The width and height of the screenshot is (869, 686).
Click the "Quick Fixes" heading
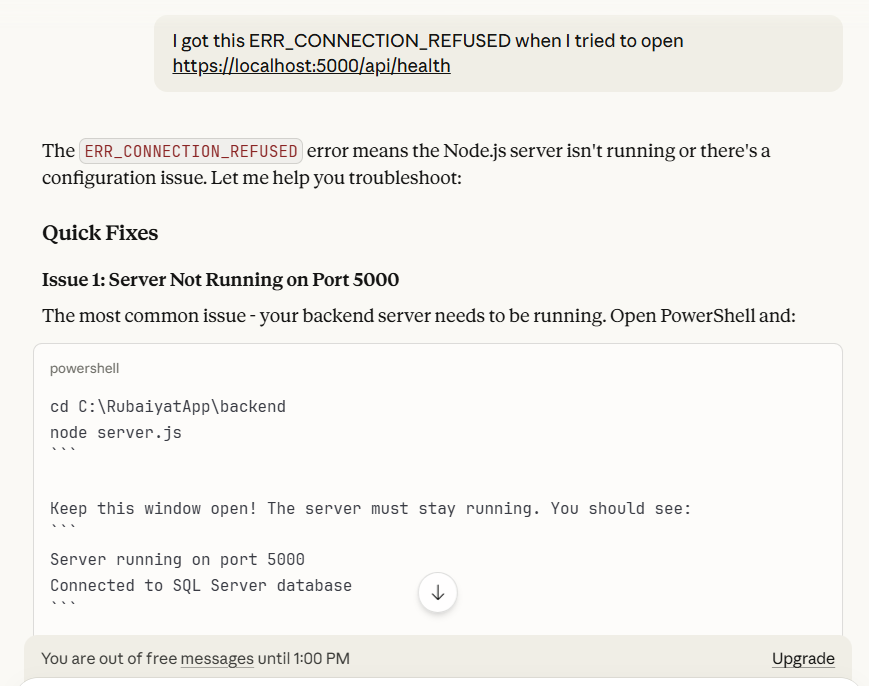pyautogui.click(x=100, y=233)
